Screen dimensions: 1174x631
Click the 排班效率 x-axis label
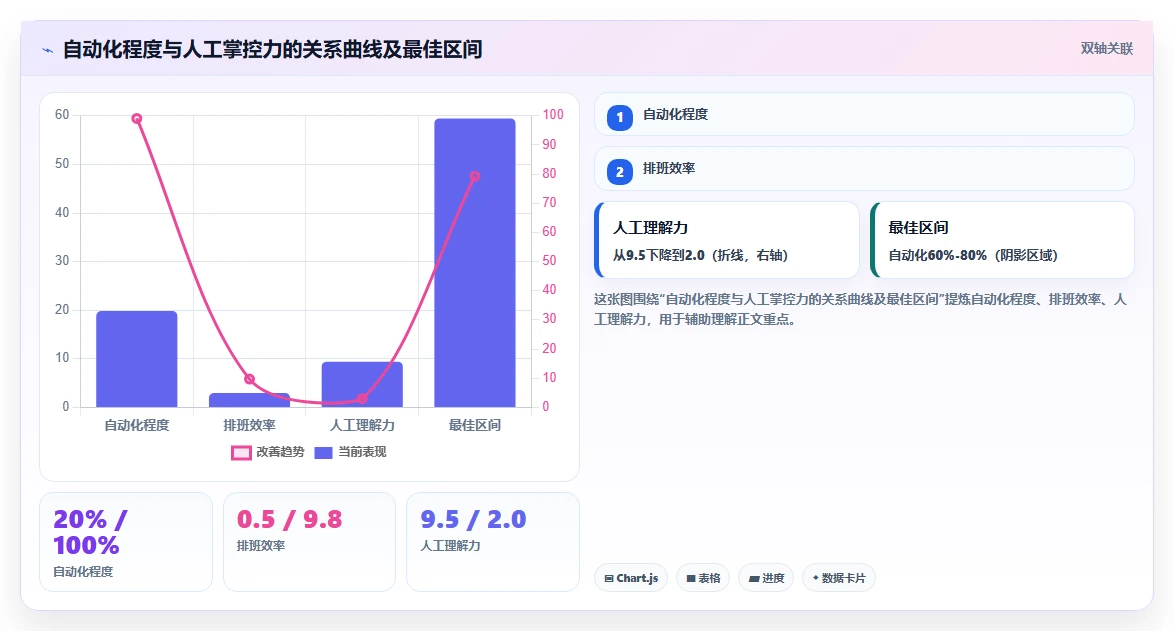249,425
